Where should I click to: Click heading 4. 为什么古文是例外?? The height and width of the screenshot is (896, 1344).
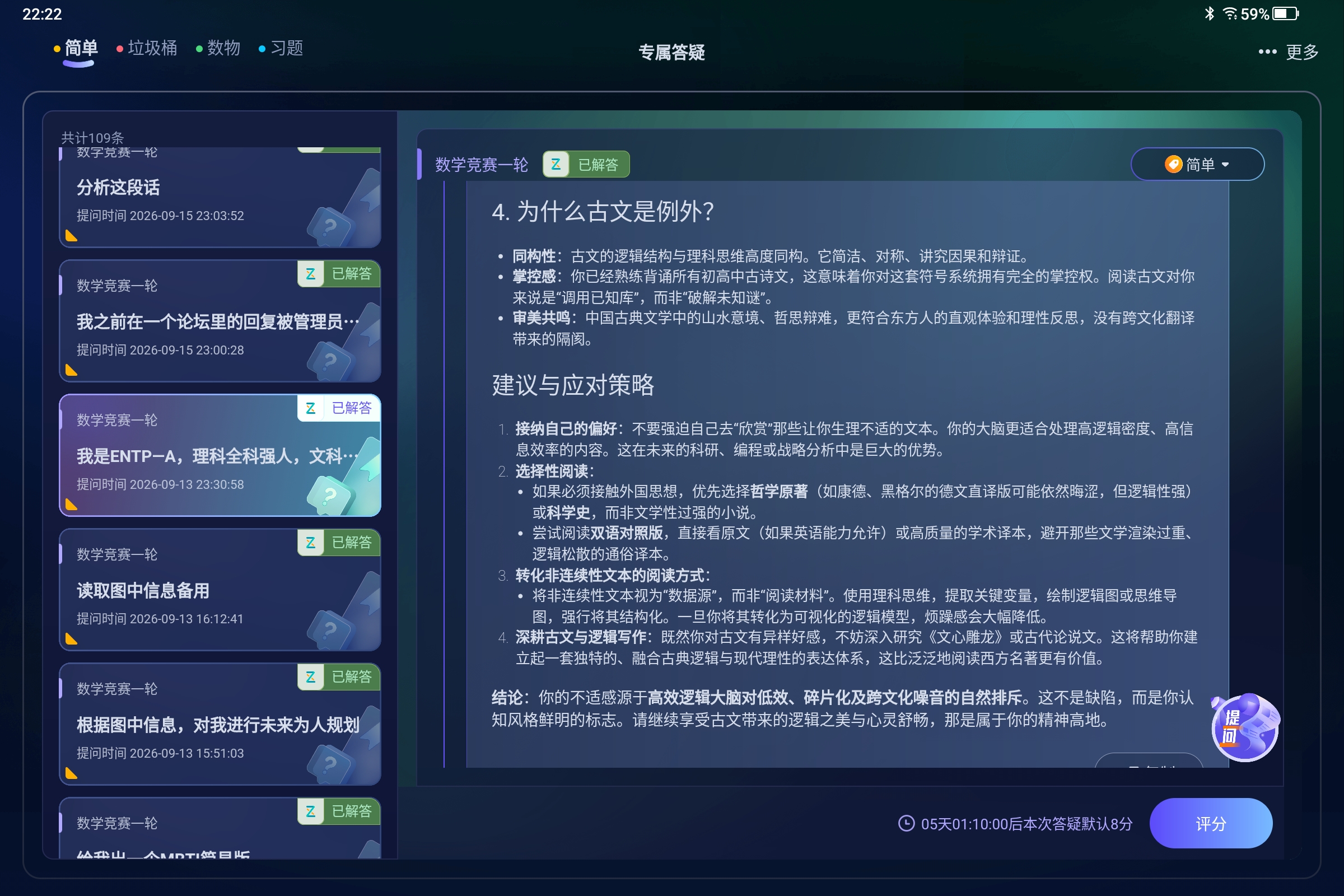coord(603,212)
